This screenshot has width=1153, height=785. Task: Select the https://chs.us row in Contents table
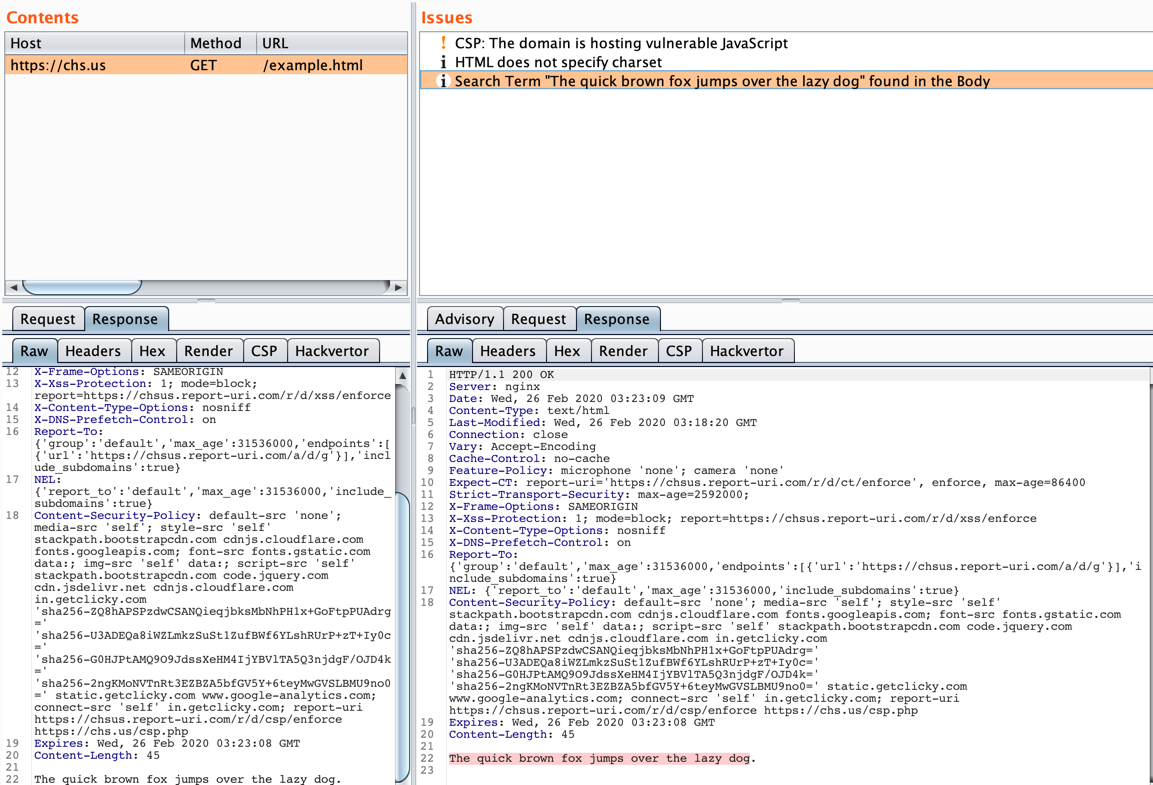click(x=58, y=65)
